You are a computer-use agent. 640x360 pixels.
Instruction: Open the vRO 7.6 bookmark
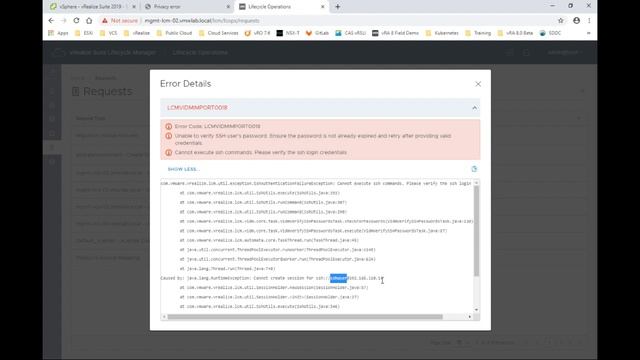click(258, 33)
